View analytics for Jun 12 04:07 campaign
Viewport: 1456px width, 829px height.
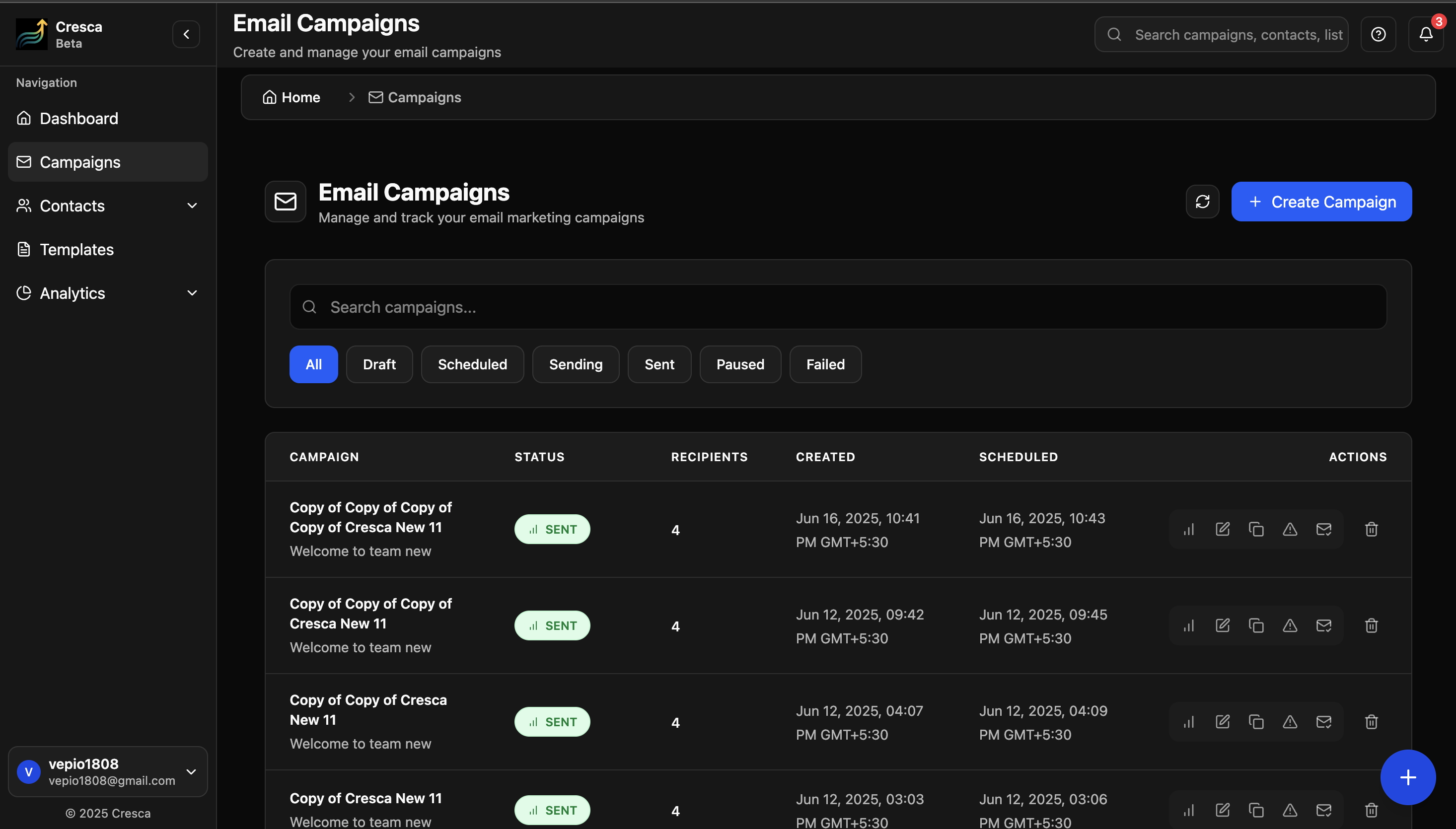tap(1188, 722)
